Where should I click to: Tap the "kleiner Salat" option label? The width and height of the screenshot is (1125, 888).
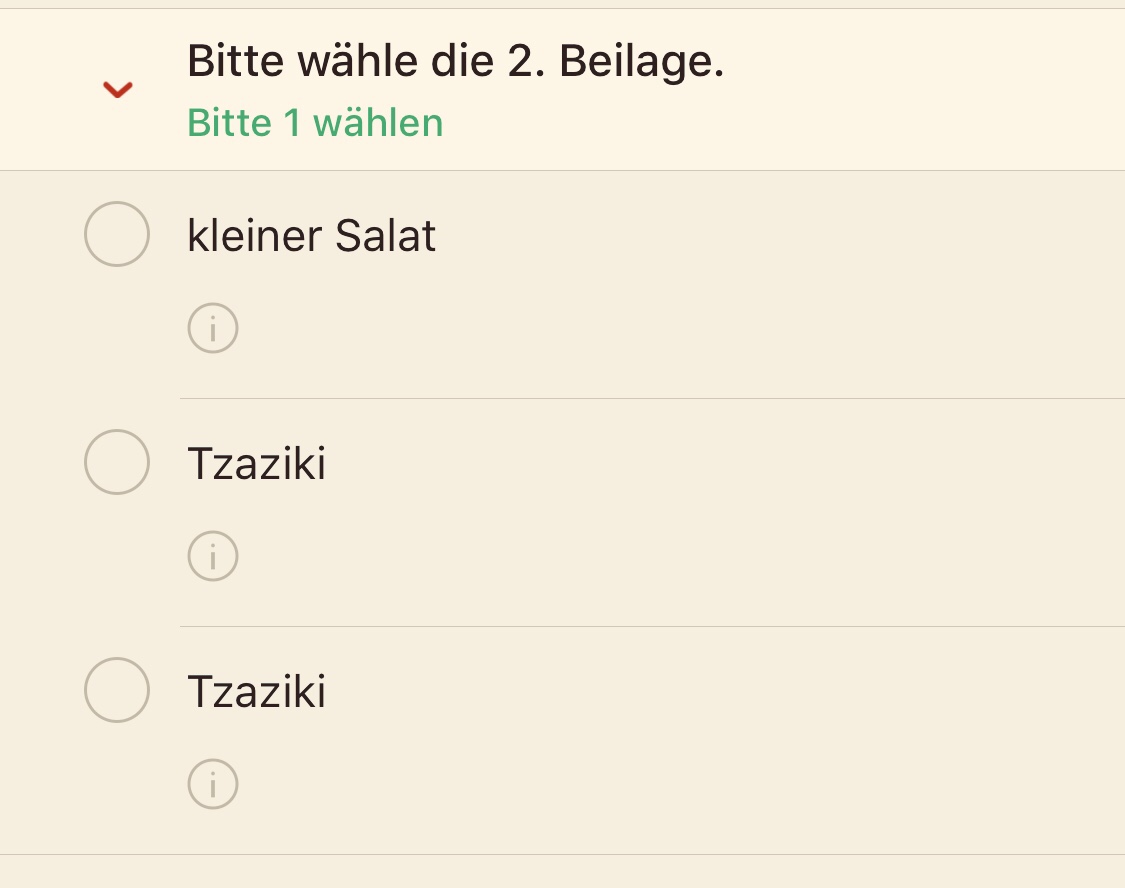click(311, 236)
